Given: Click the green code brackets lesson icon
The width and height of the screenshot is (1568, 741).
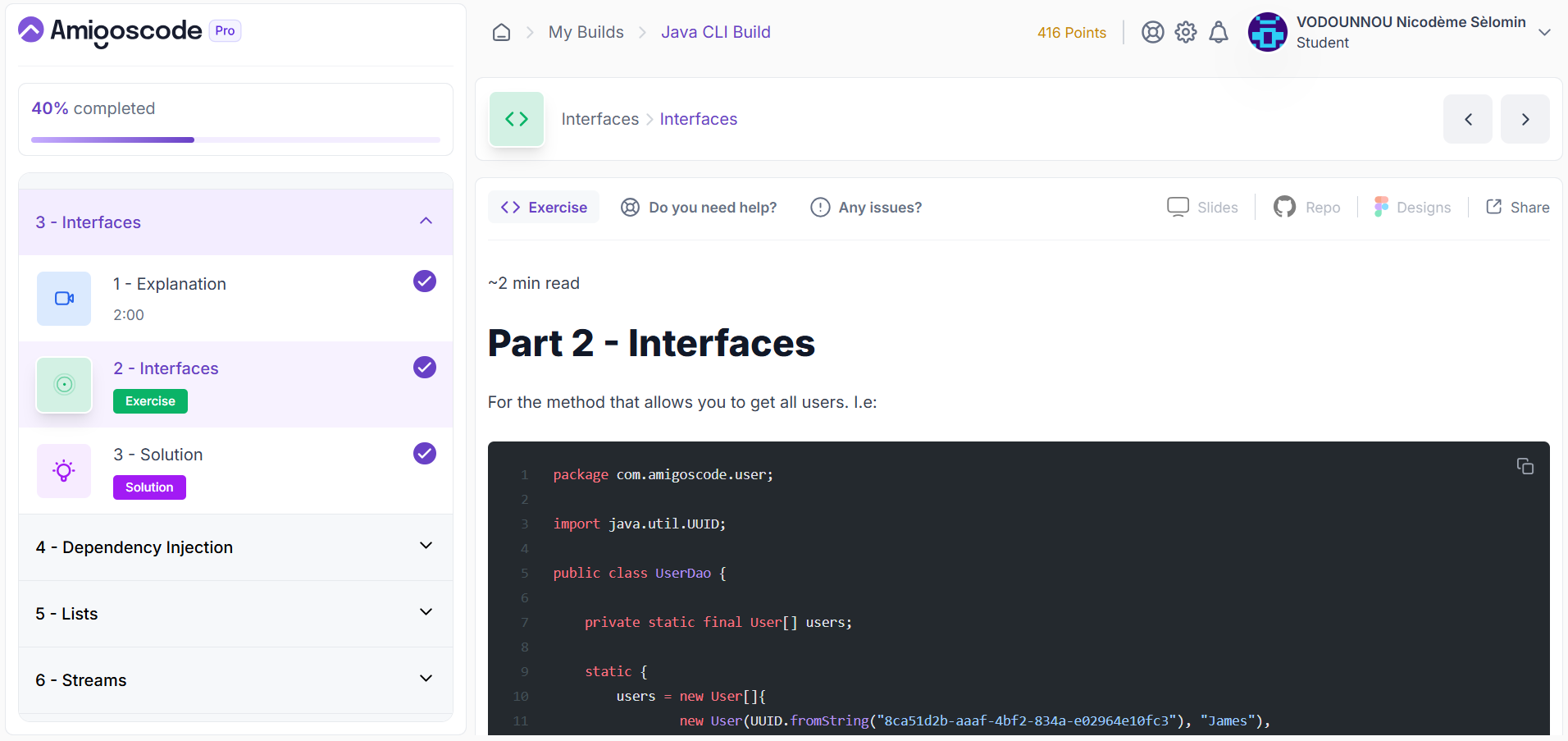Looking at the screenshot, I should 517,118.
